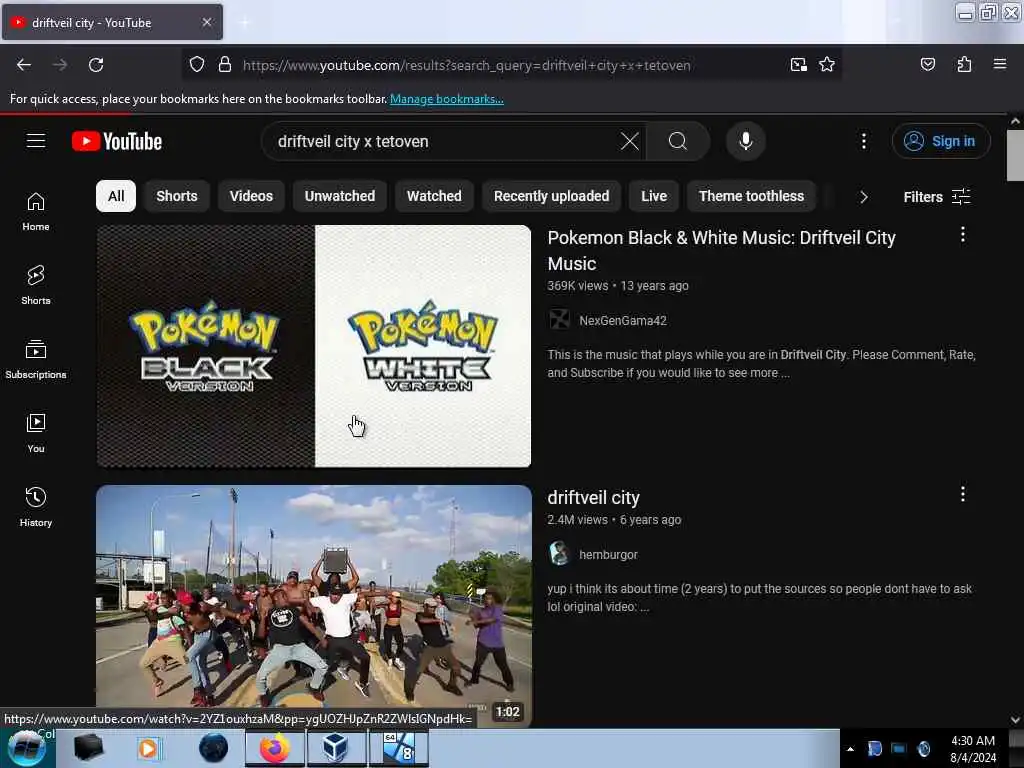The image size is (1024, 768).
Task: Click the magnifier search button
Action: [677, 141]
